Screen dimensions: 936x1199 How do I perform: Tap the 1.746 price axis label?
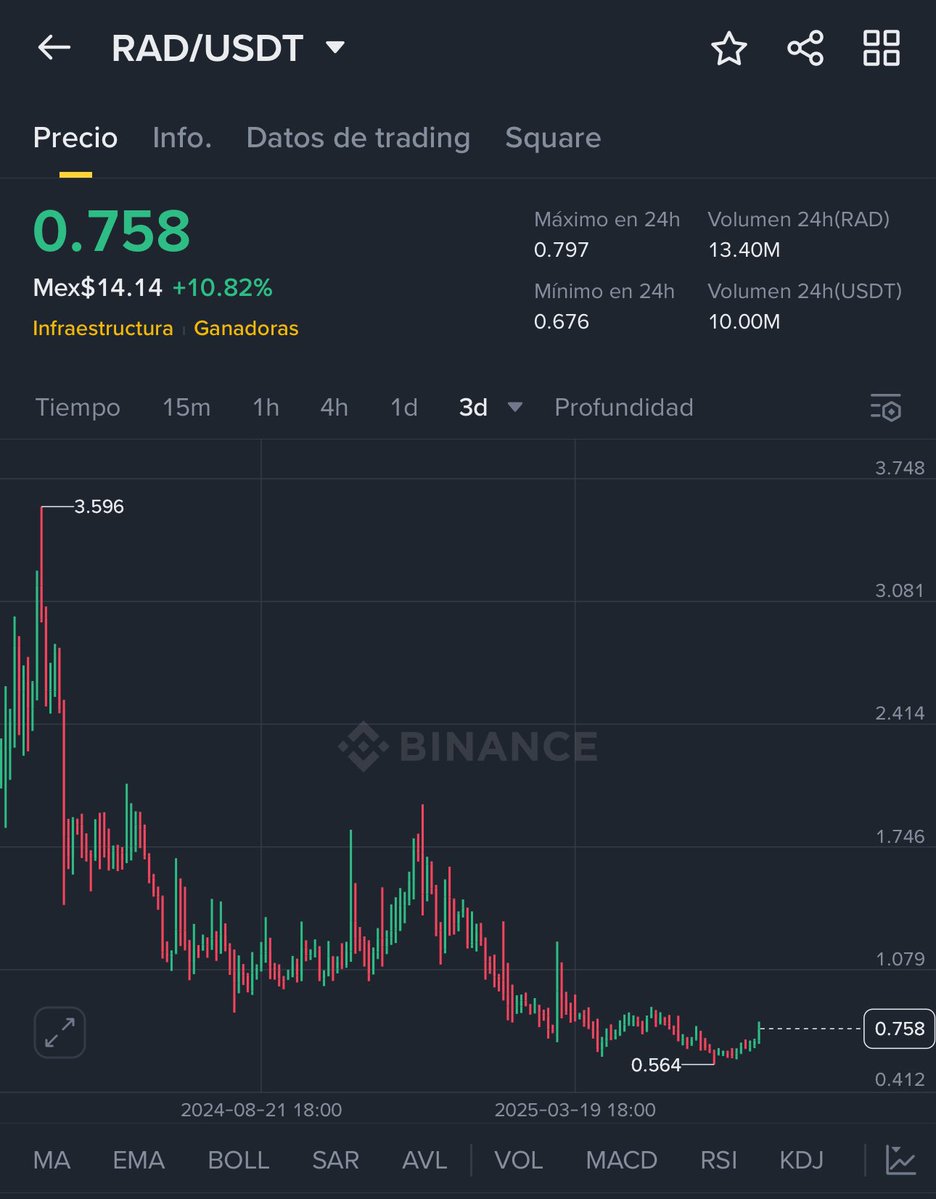click(x=899, y=836)
